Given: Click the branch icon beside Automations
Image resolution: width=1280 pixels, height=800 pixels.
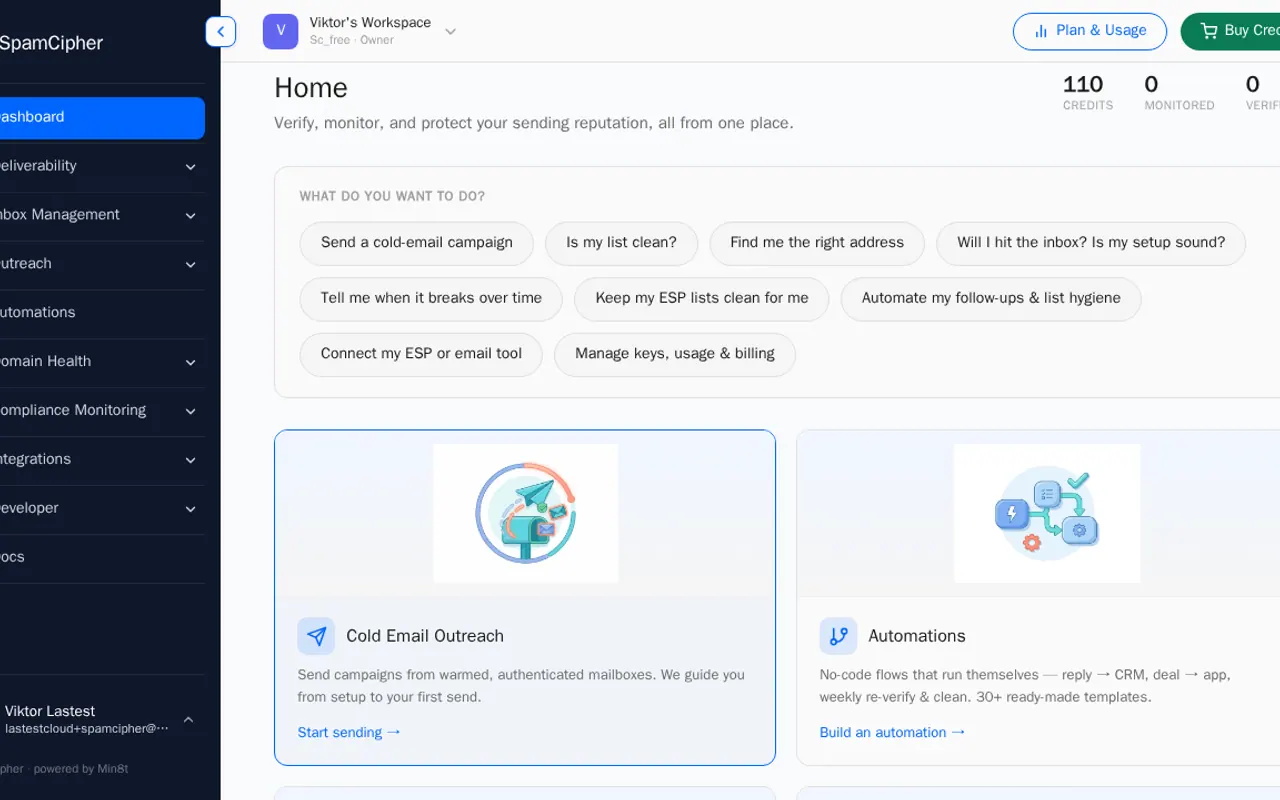Looking at the screenshot, I should (x=838, y=636).
